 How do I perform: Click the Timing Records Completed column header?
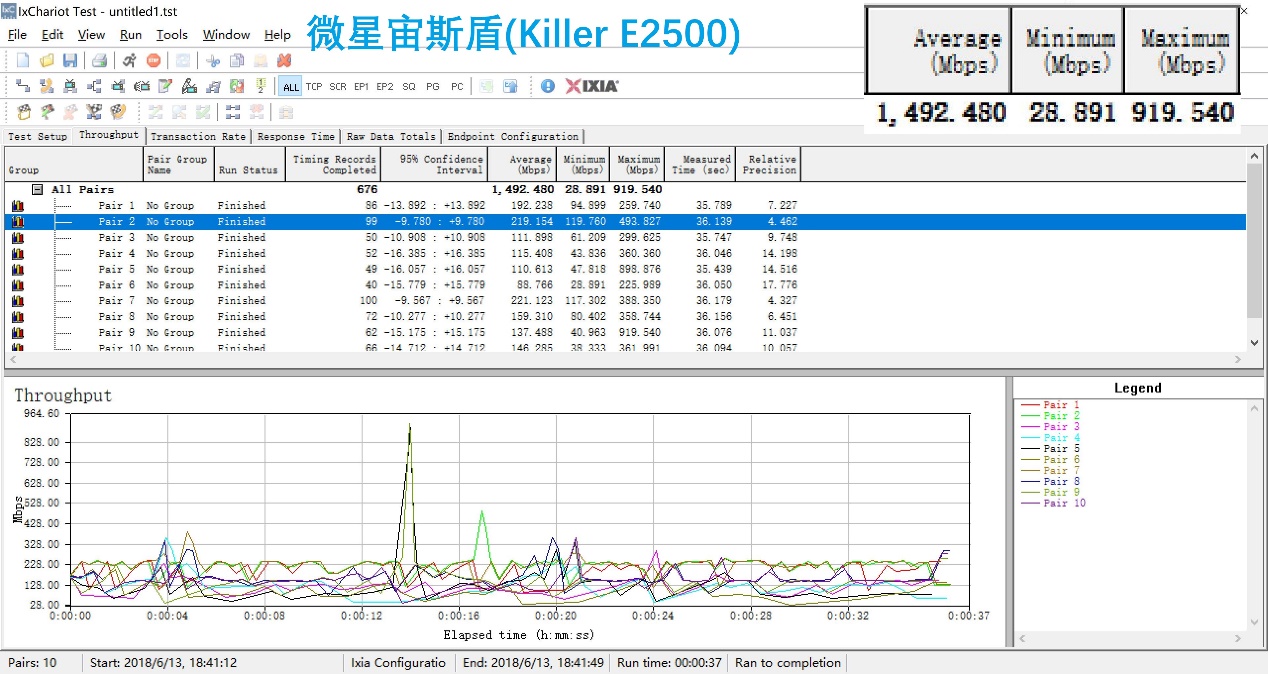tap(334, 164)
